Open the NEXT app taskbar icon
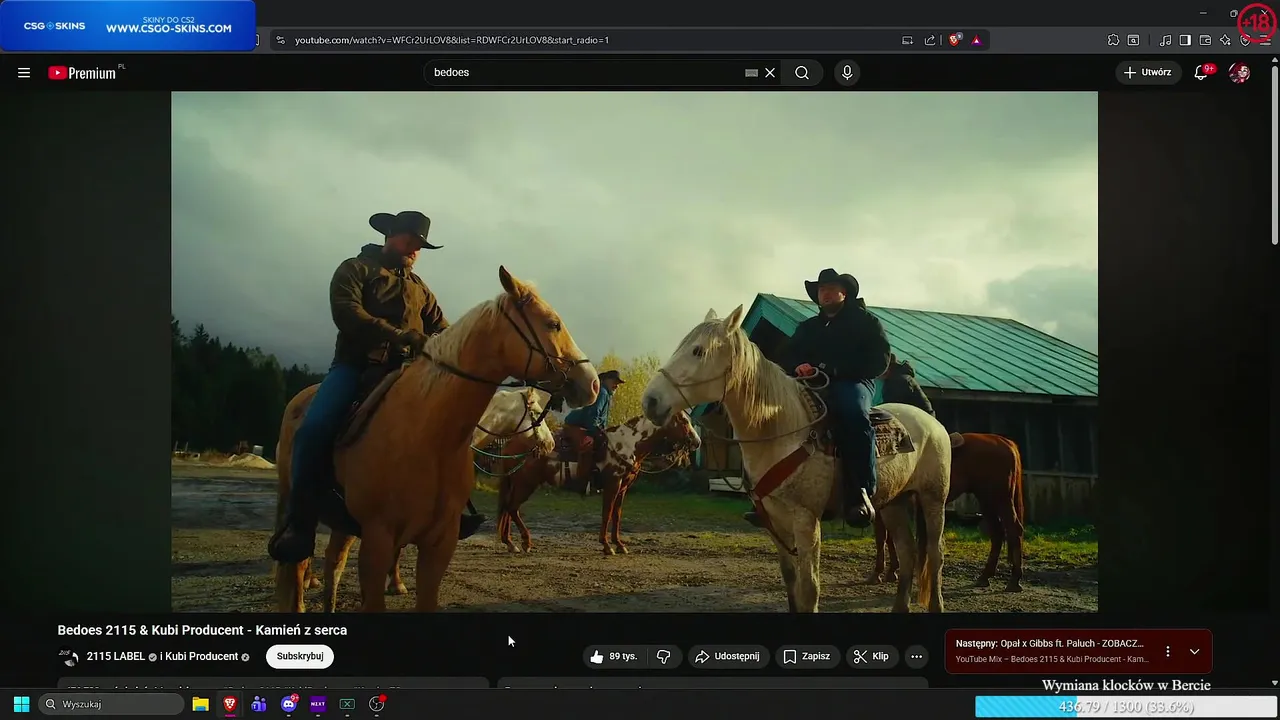This screenshot has width=1280, height=720. pyautogui.click(x=318, y=704)
